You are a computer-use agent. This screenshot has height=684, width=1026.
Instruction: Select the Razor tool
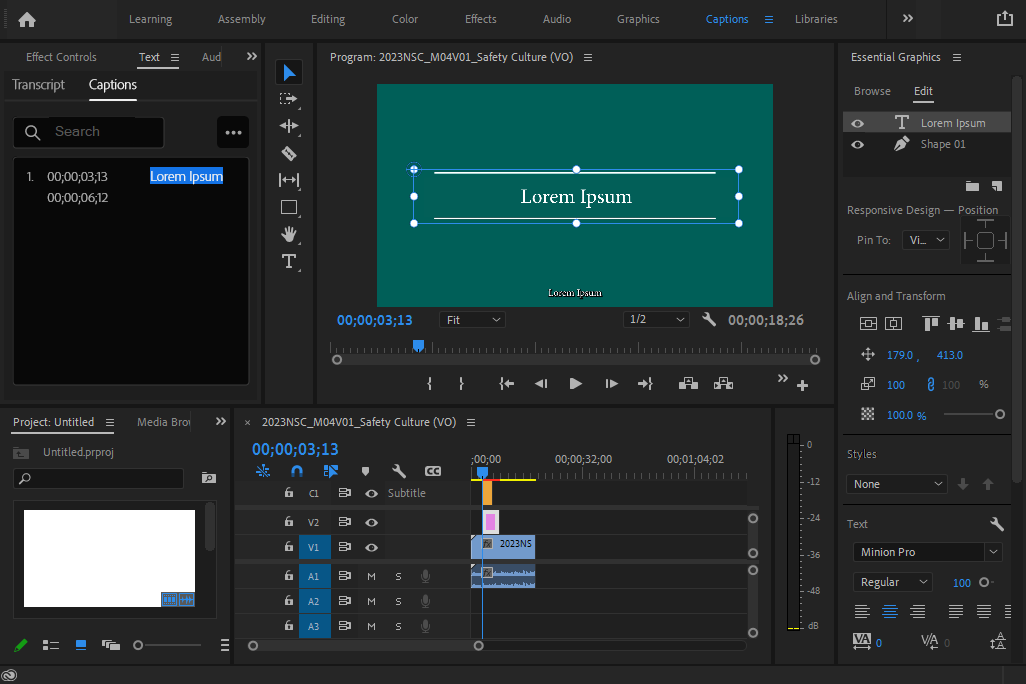click(289, 153)
